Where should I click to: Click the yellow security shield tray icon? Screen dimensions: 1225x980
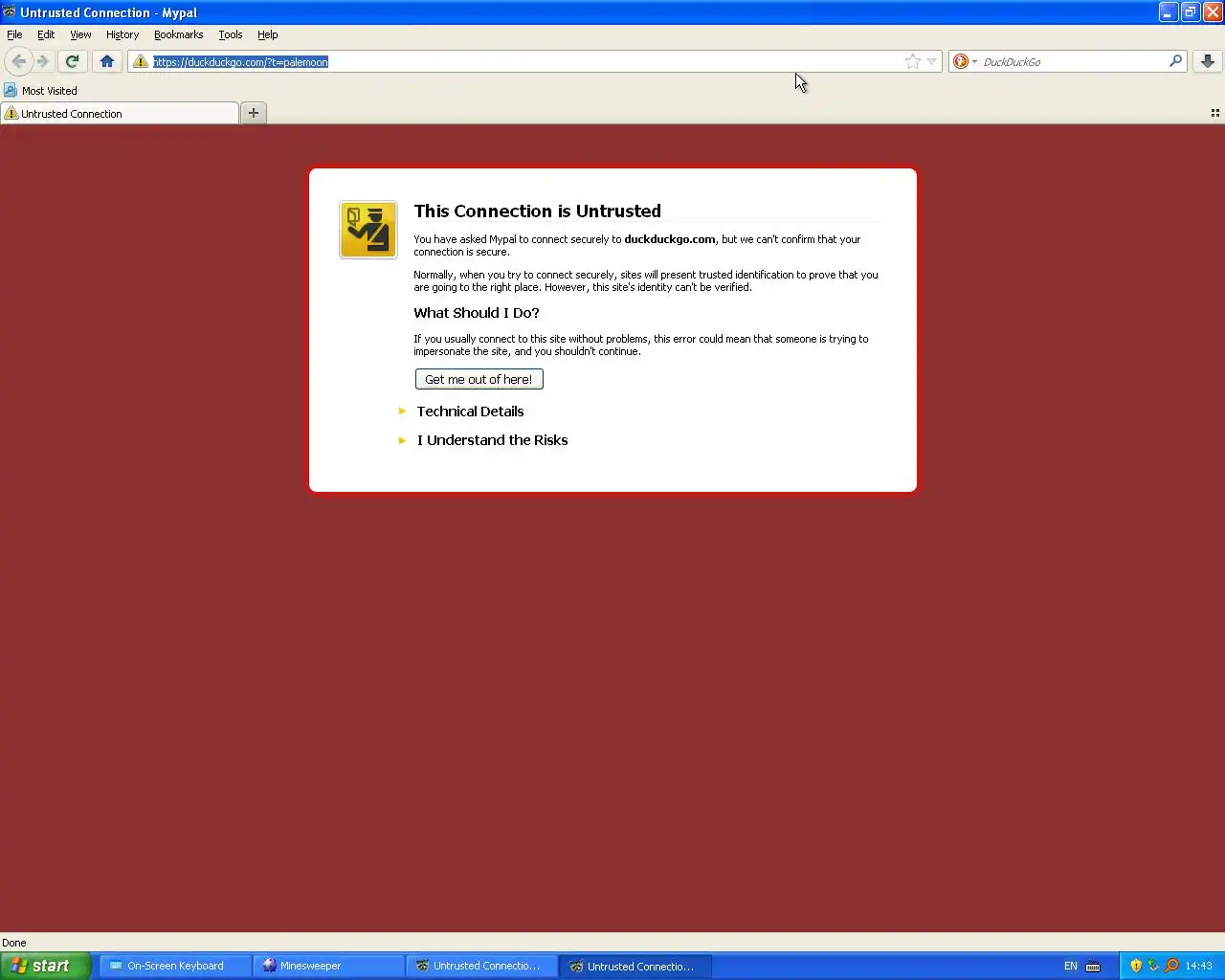coord(1136,966)
